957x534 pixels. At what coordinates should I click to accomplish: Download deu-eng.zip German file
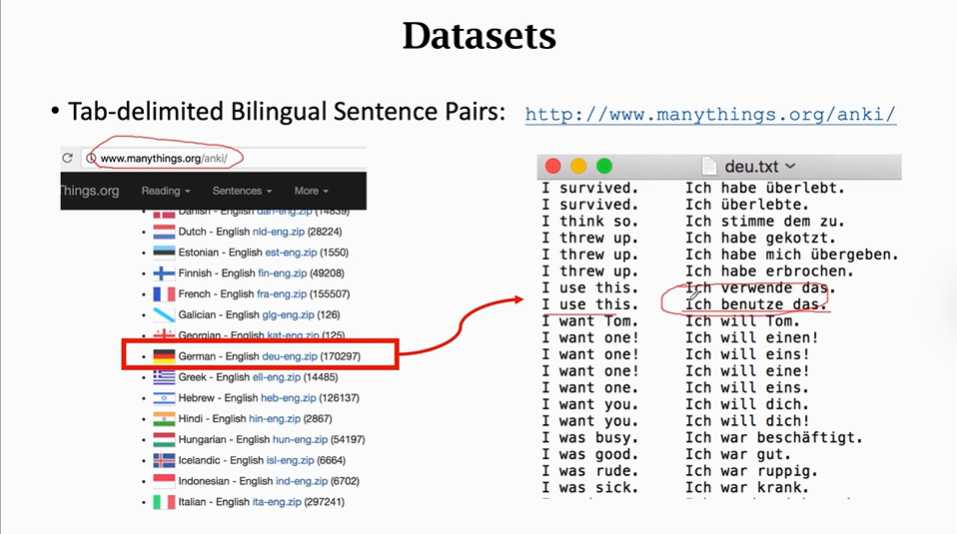click(x=289, y=356)
